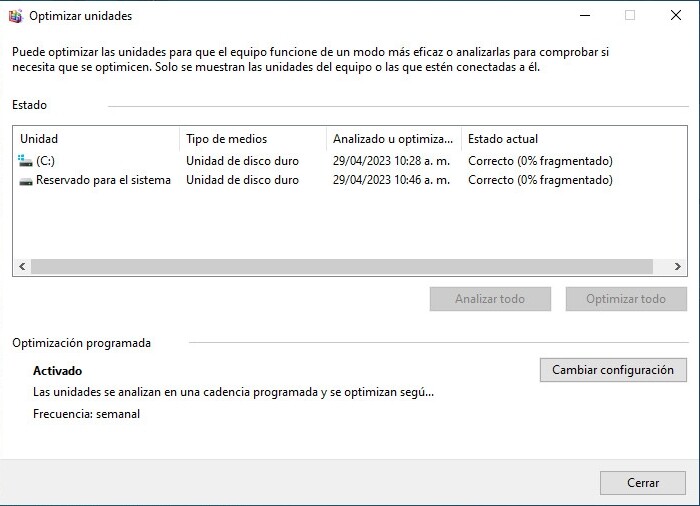
Task: Sort by the Unidad column header
Action: click(x=96, y=139)
